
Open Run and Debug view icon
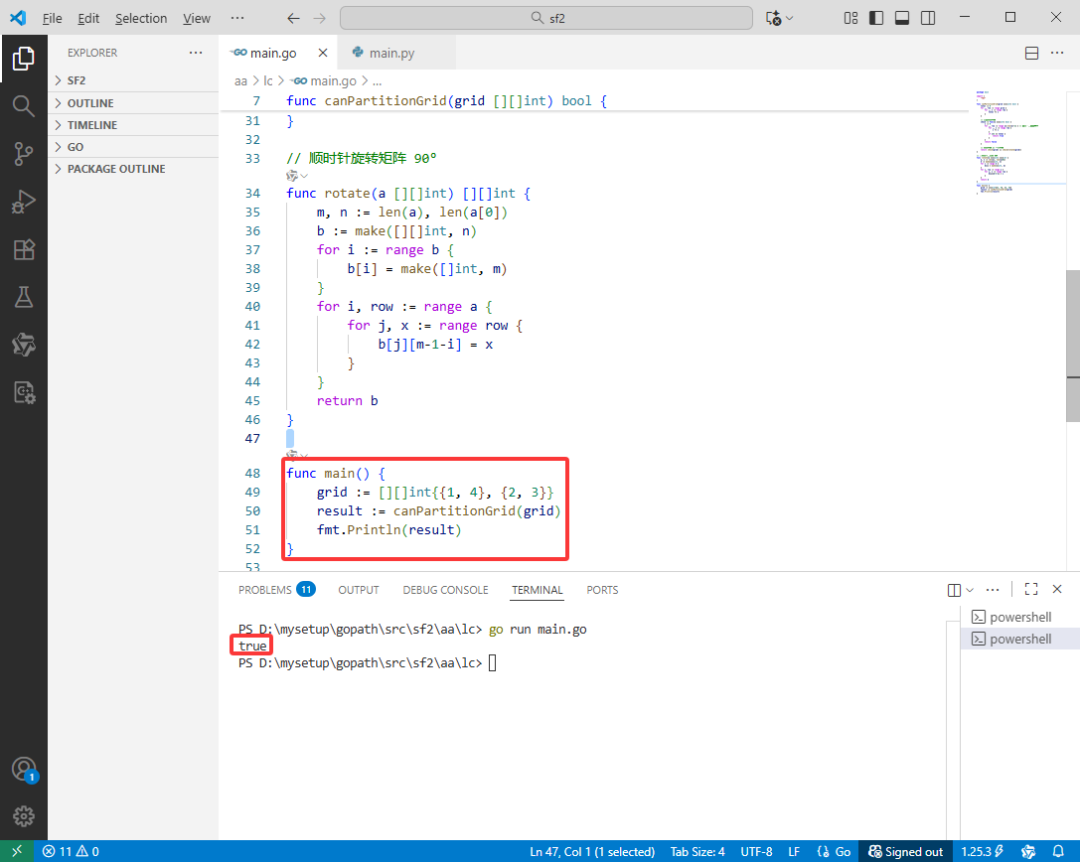point(23,202)
